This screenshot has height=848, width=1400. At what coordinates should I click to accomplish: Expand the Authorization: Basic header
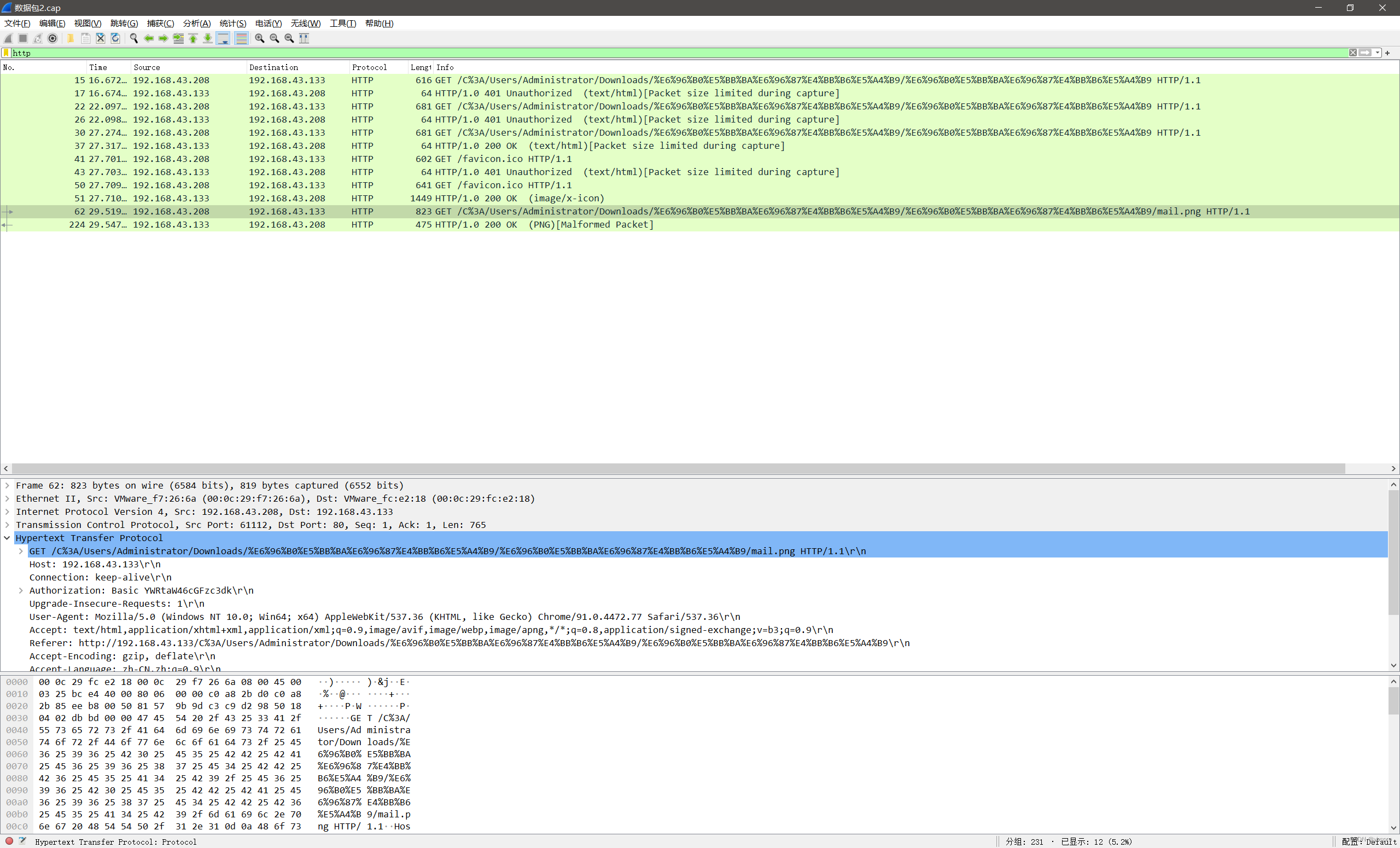(21, 590)
